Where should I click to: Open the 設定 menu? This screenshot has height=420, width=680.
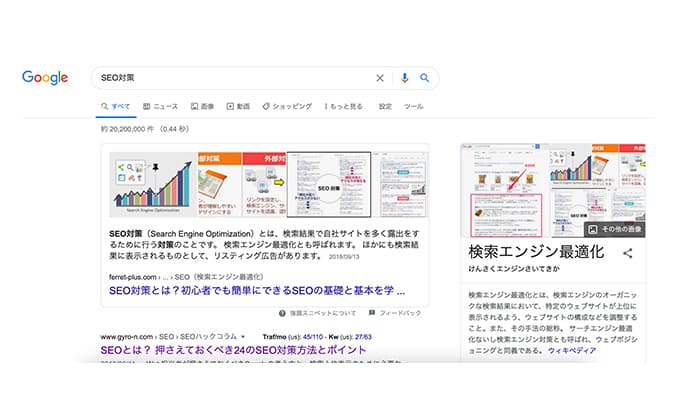coord(385,107)
